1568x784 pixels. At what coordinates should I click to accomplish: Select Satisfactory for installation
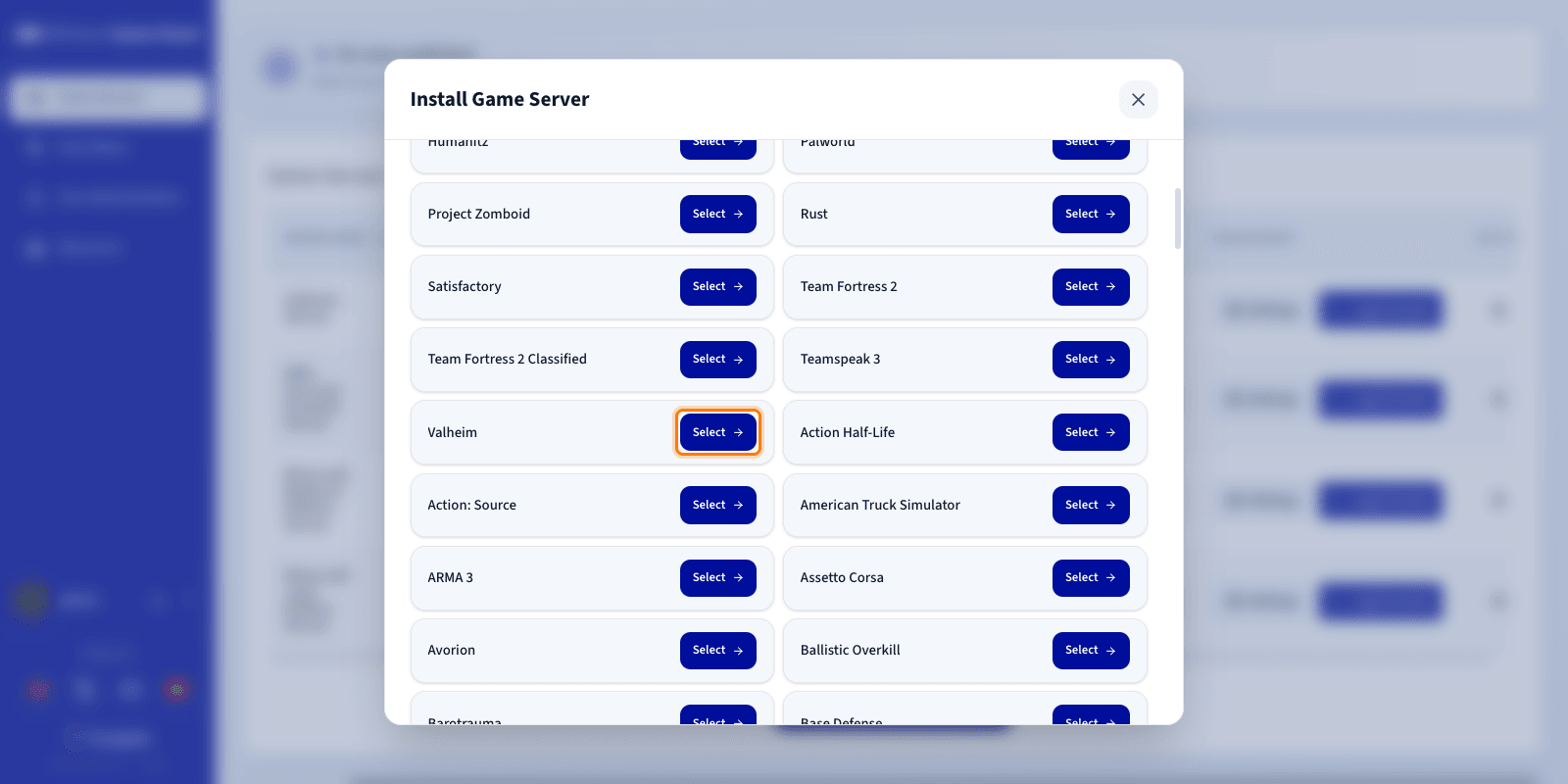point(718,286)
